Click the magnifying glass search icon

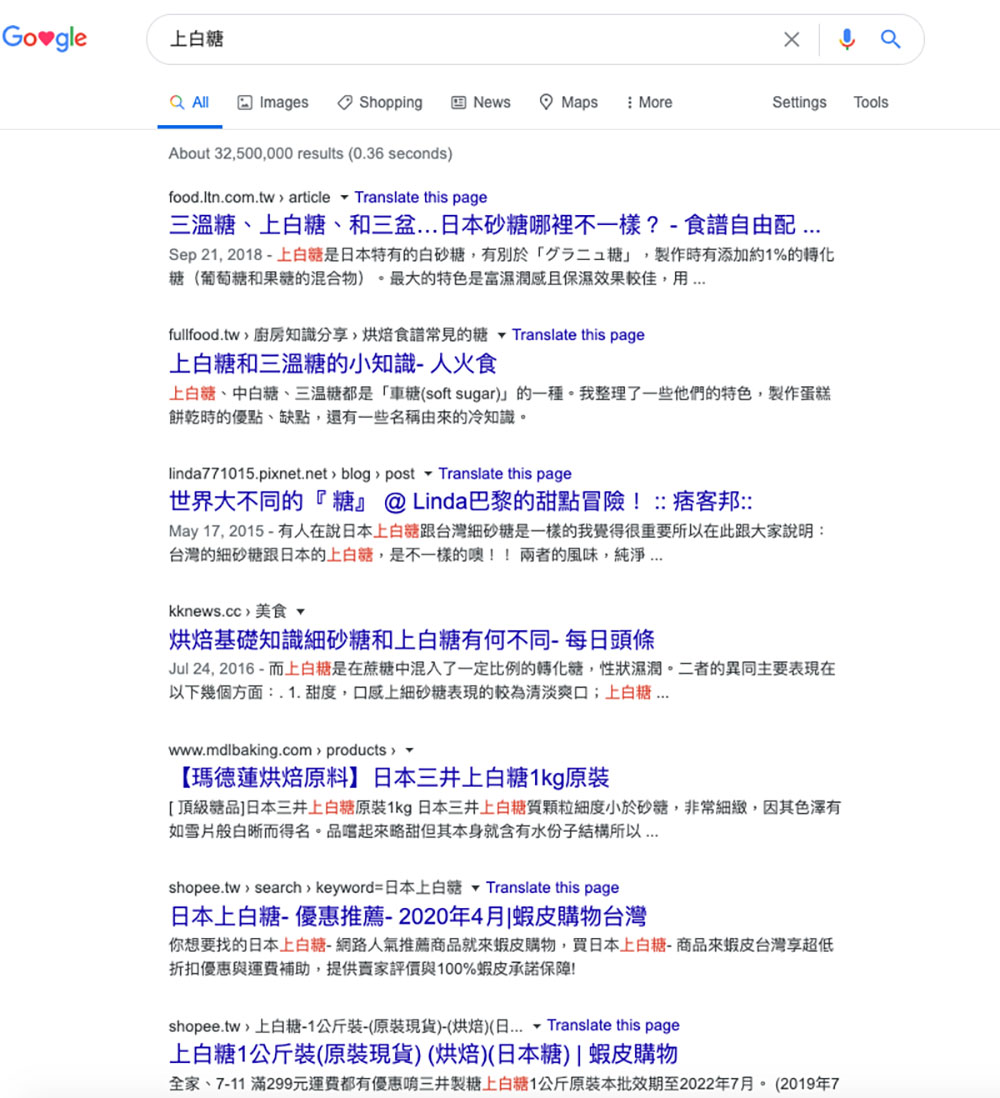889,39
